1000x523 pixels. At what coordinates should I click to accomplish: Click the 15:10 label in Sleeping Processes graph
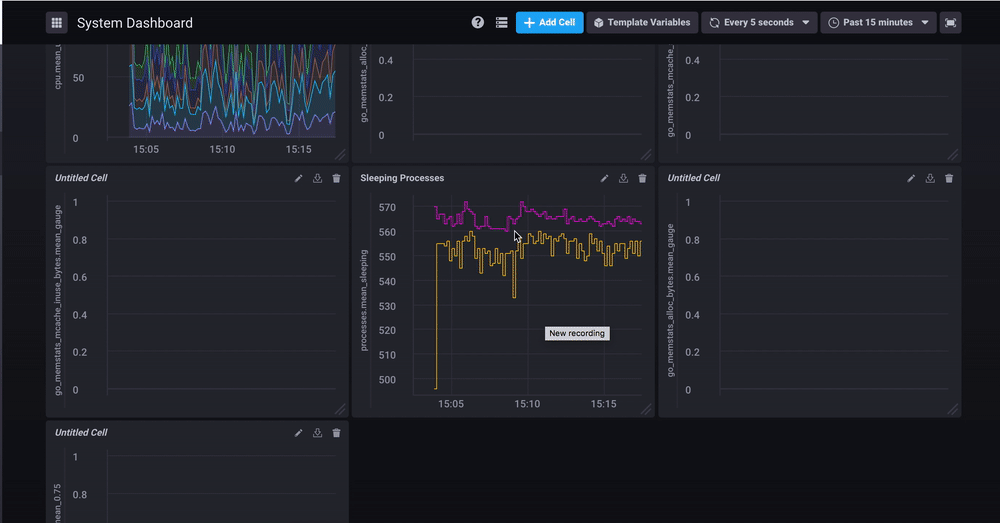527,404
